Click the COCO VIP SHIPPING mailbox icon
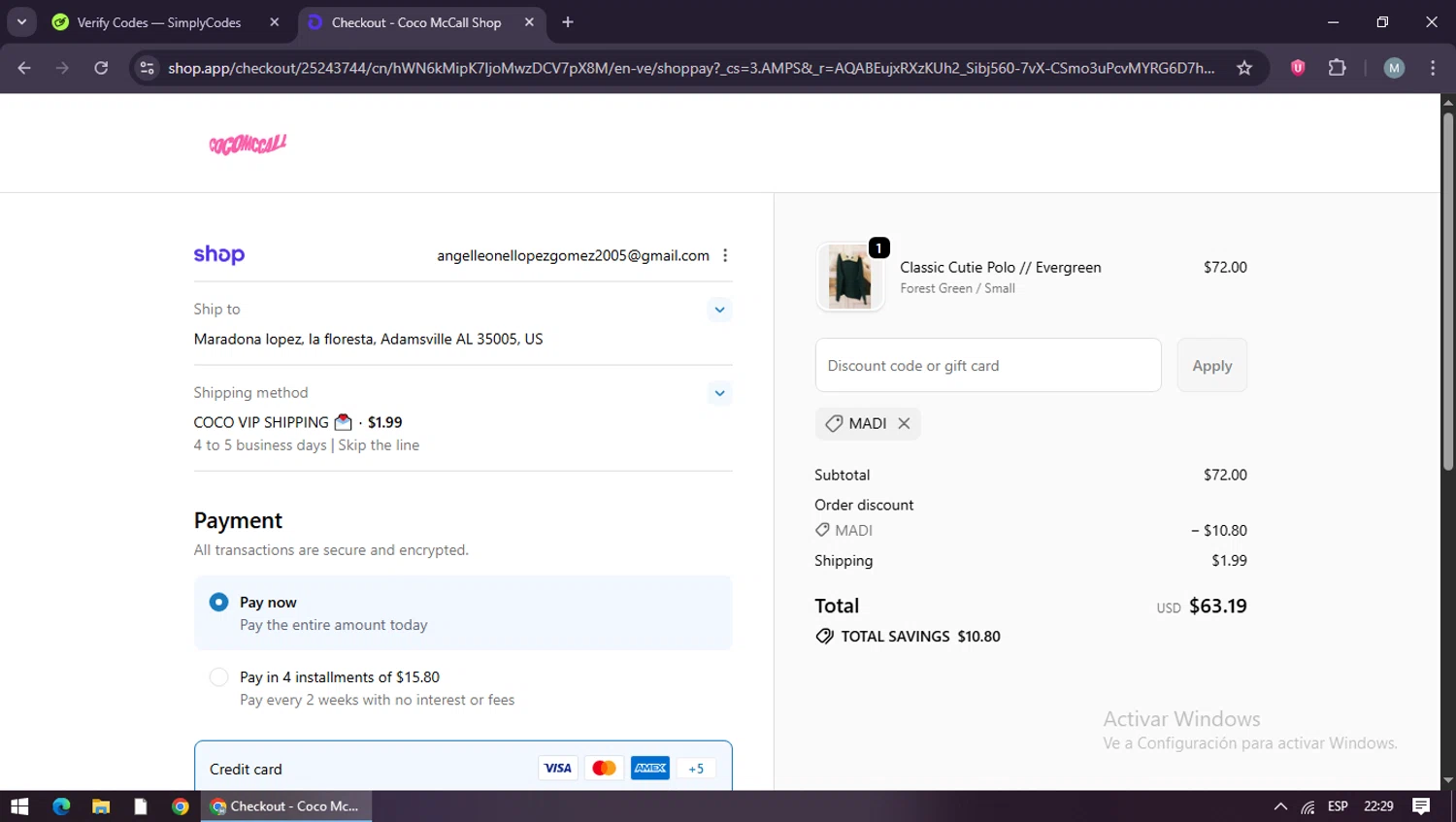The height and width of the screenshot is (822, 1456). point(343,422)
